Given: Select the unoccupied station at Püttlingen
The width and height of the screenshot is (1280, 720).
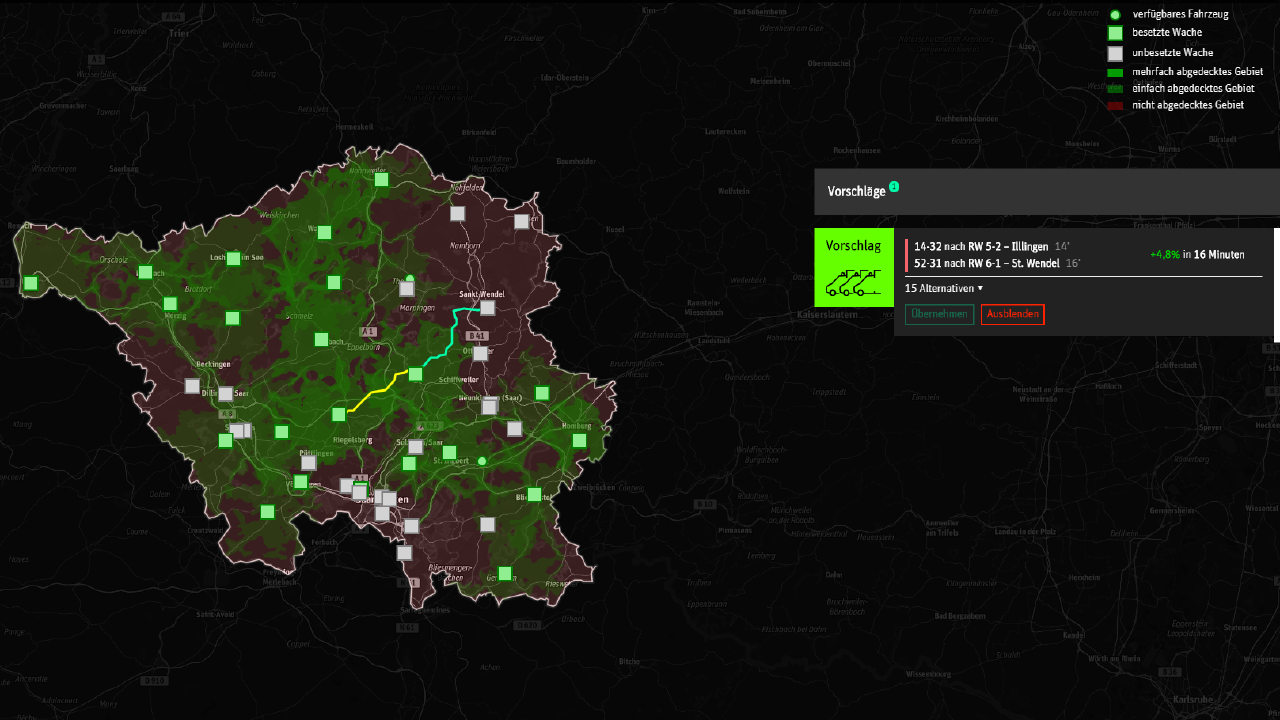Looking at the screenshot, I should coord(309,463).
